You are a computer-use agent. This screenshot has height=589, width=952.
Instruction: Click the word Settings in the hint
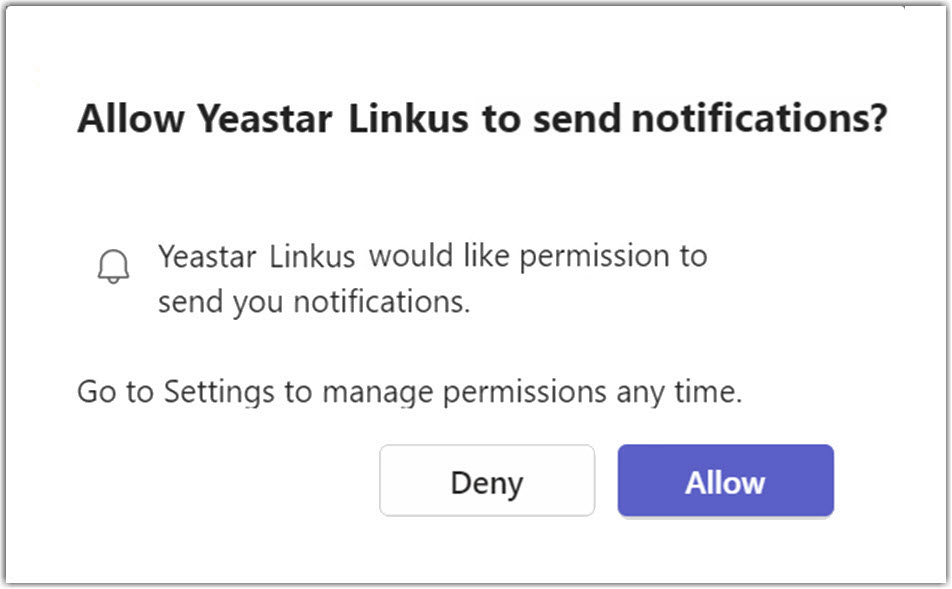(x=219, y=391)
